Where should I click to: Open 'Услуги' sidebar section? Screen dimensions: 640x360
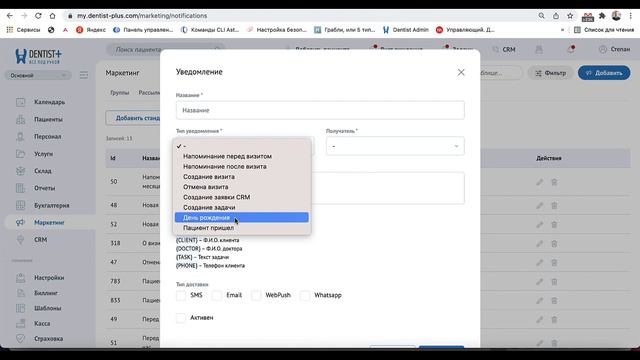coord(43,154)
